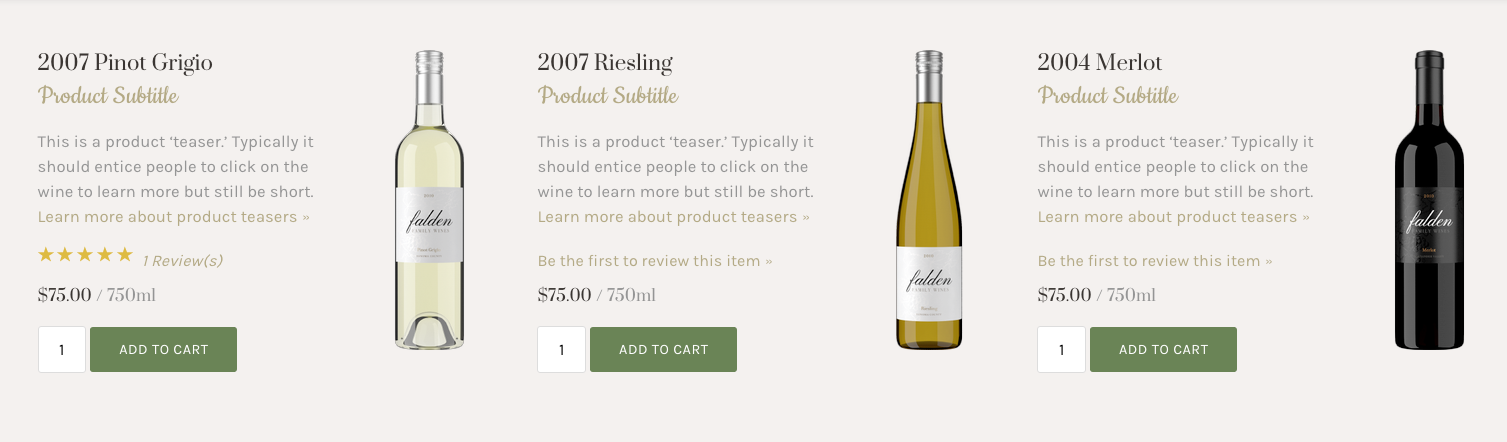Click the Merlot bottle image

1429,200
